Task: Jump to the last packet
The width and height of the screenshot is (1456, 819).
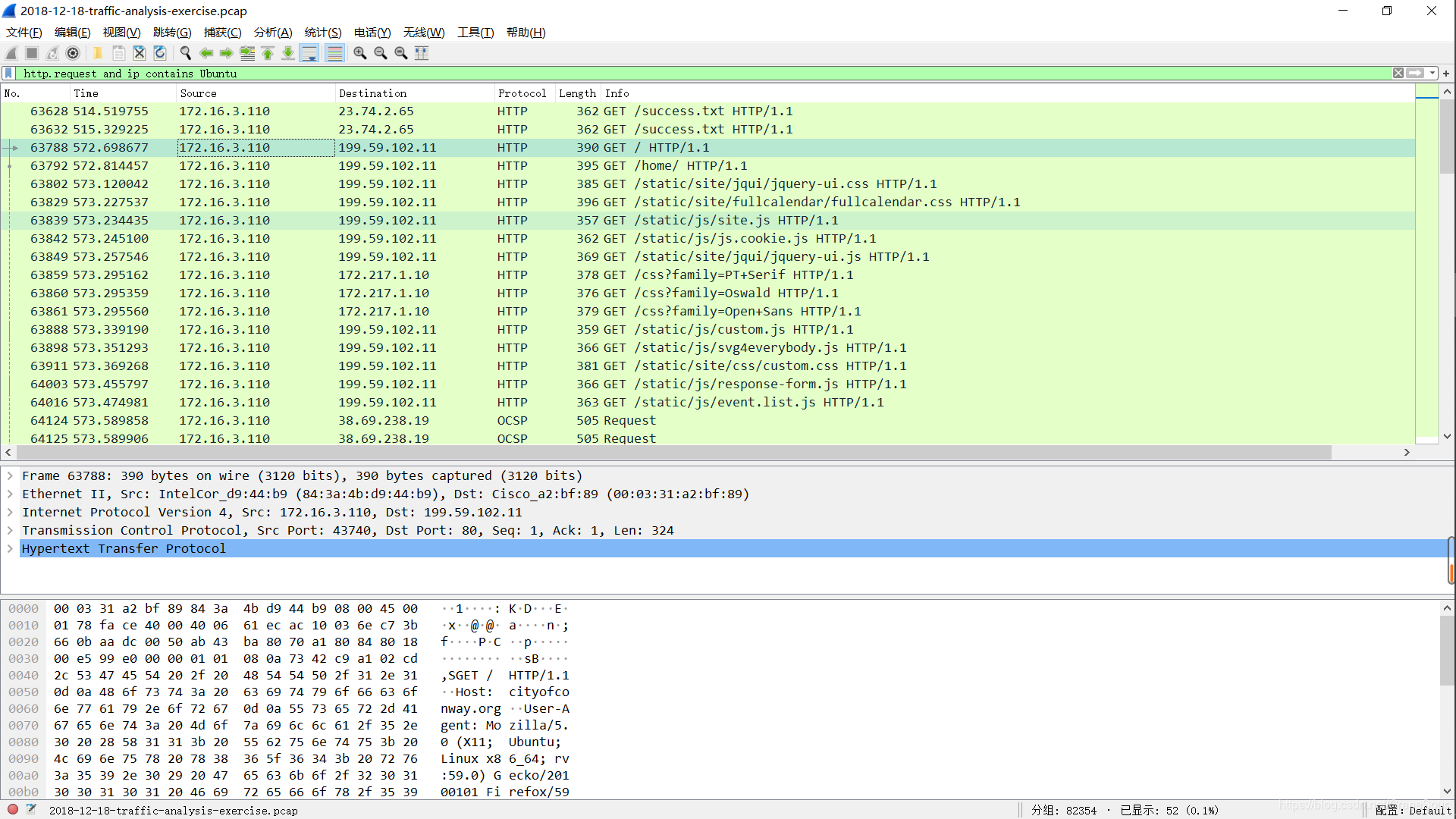Action: (x=288, y=53)
